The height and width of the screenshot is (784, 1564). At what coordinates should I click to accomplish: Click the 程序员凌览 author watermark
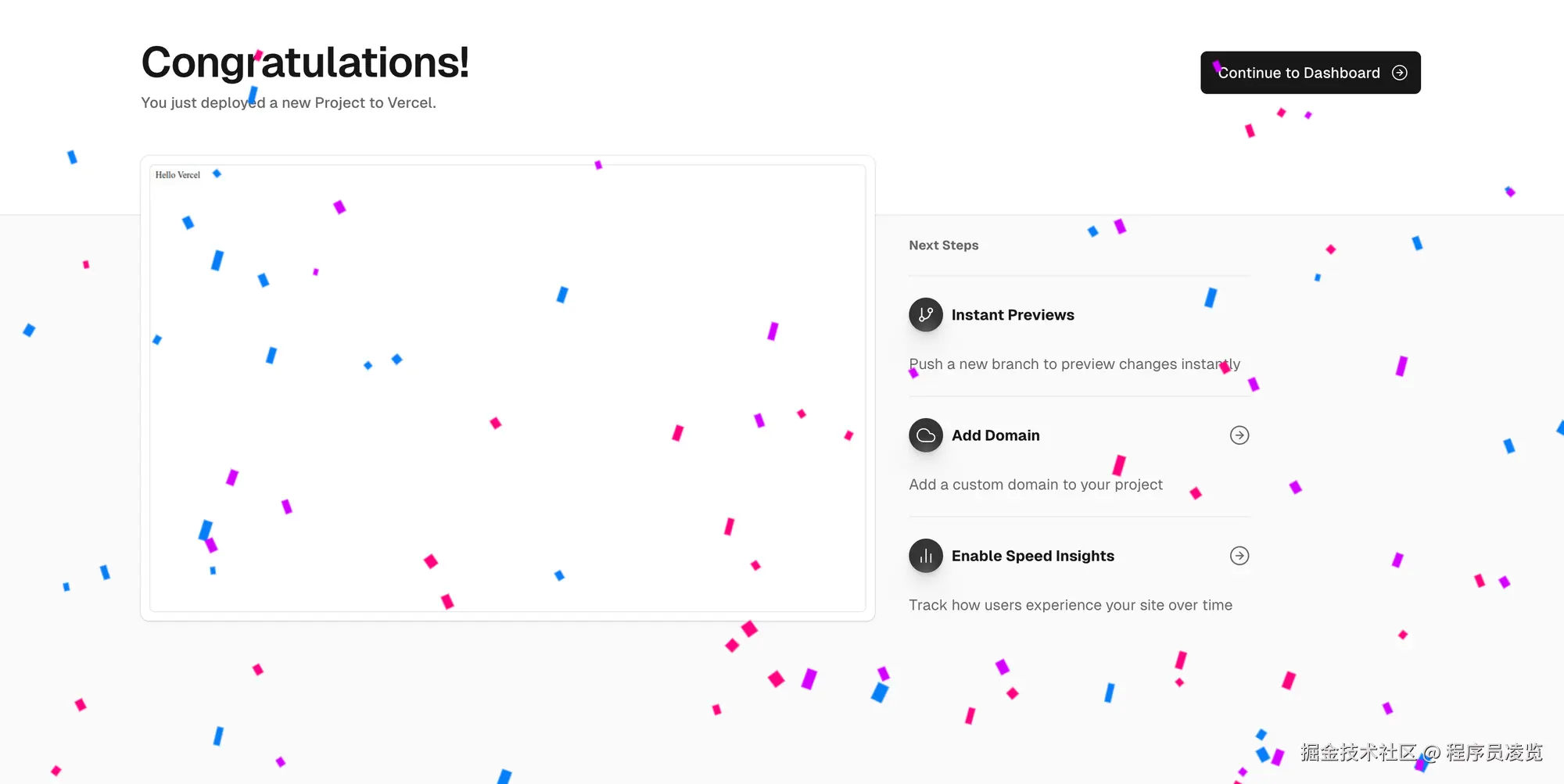(1494, 752)
